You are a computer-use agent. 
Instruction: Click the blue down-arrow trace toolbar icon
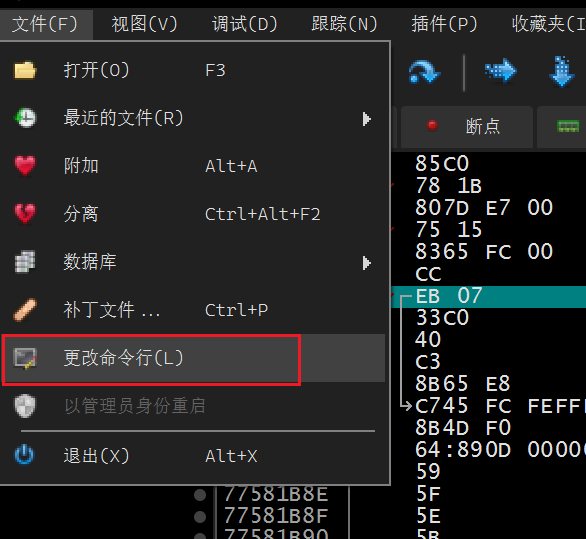point(561,71)
